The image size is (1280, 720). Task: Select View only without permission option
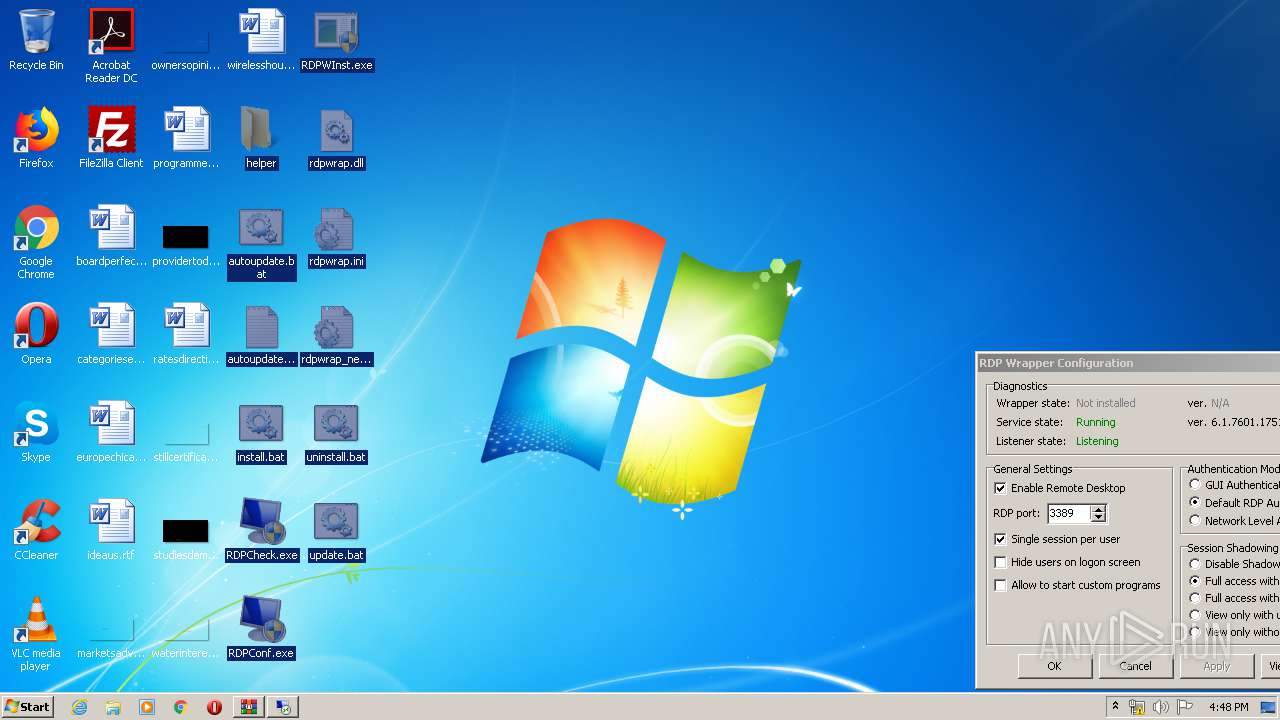tap(1195, 632)
